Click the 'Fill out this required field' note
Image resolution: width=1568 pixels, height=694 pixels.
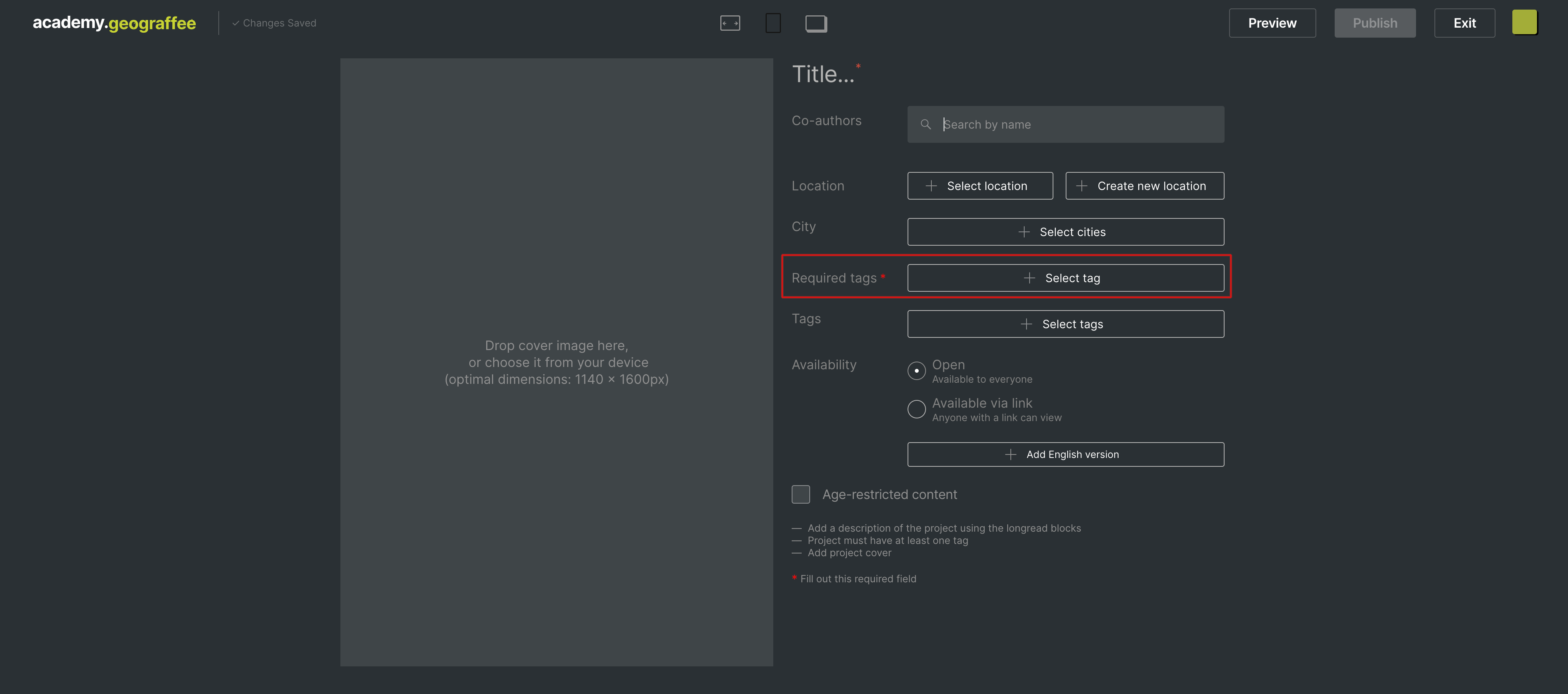(x=858, y=579)
